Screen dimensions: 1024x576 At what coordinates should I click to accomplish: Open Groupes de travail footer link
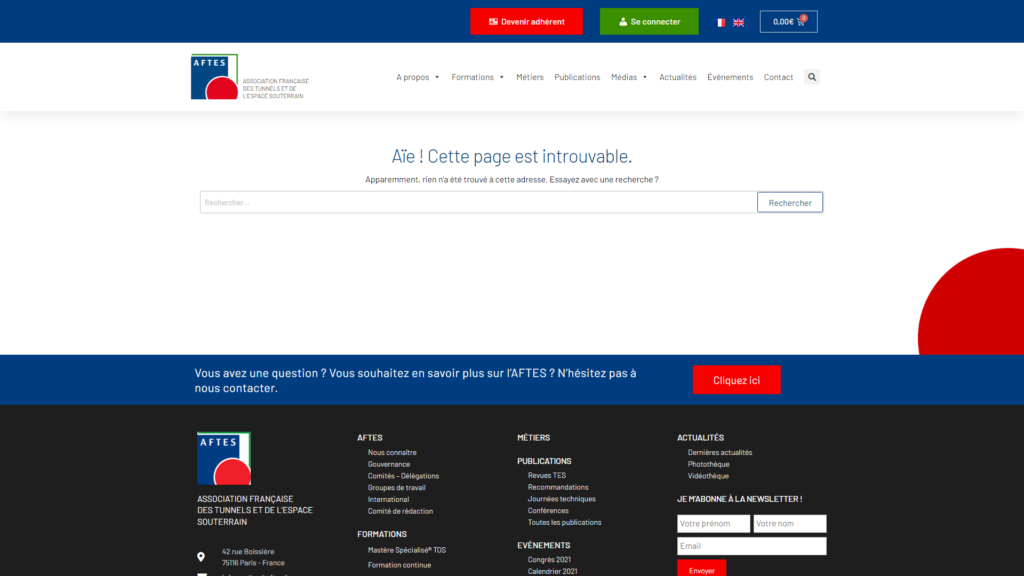pos(396,488)
